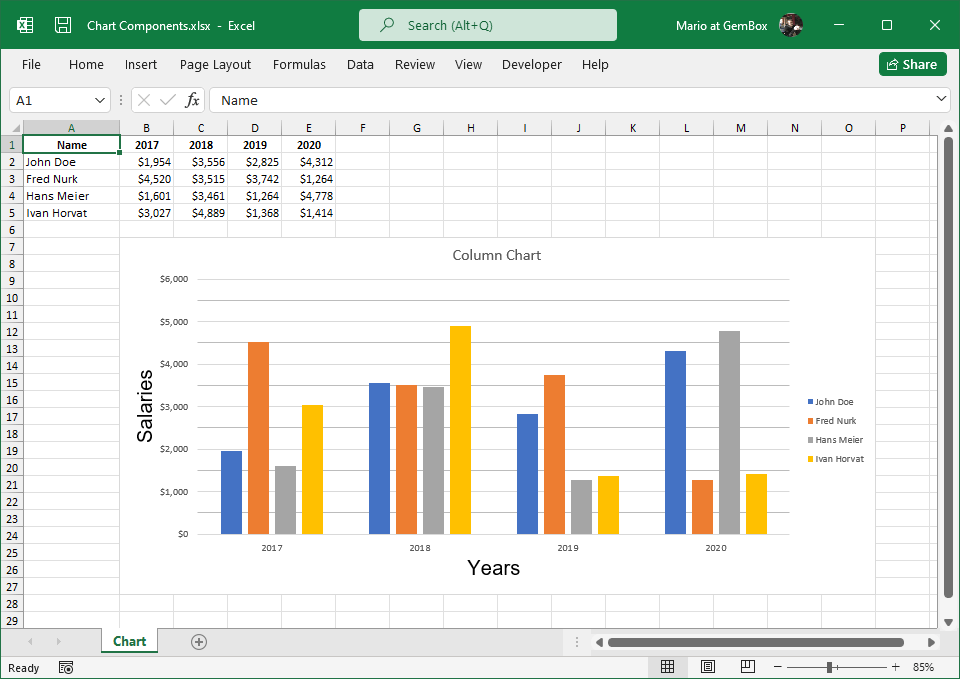Click the macro recording icon in status bar

pyautogui.click(x=66, y=667)
